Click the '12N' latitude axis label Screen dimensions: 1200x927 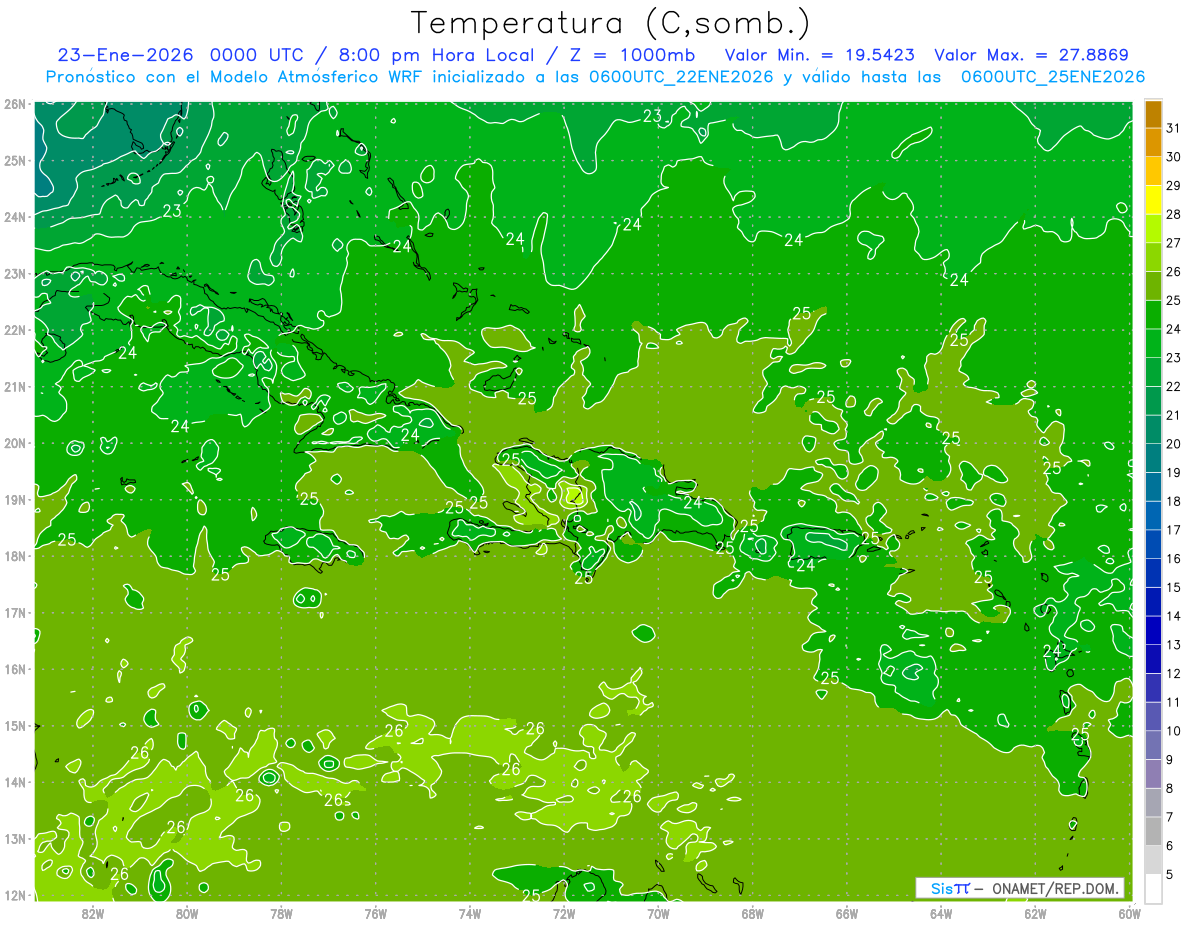pos(14,894)
